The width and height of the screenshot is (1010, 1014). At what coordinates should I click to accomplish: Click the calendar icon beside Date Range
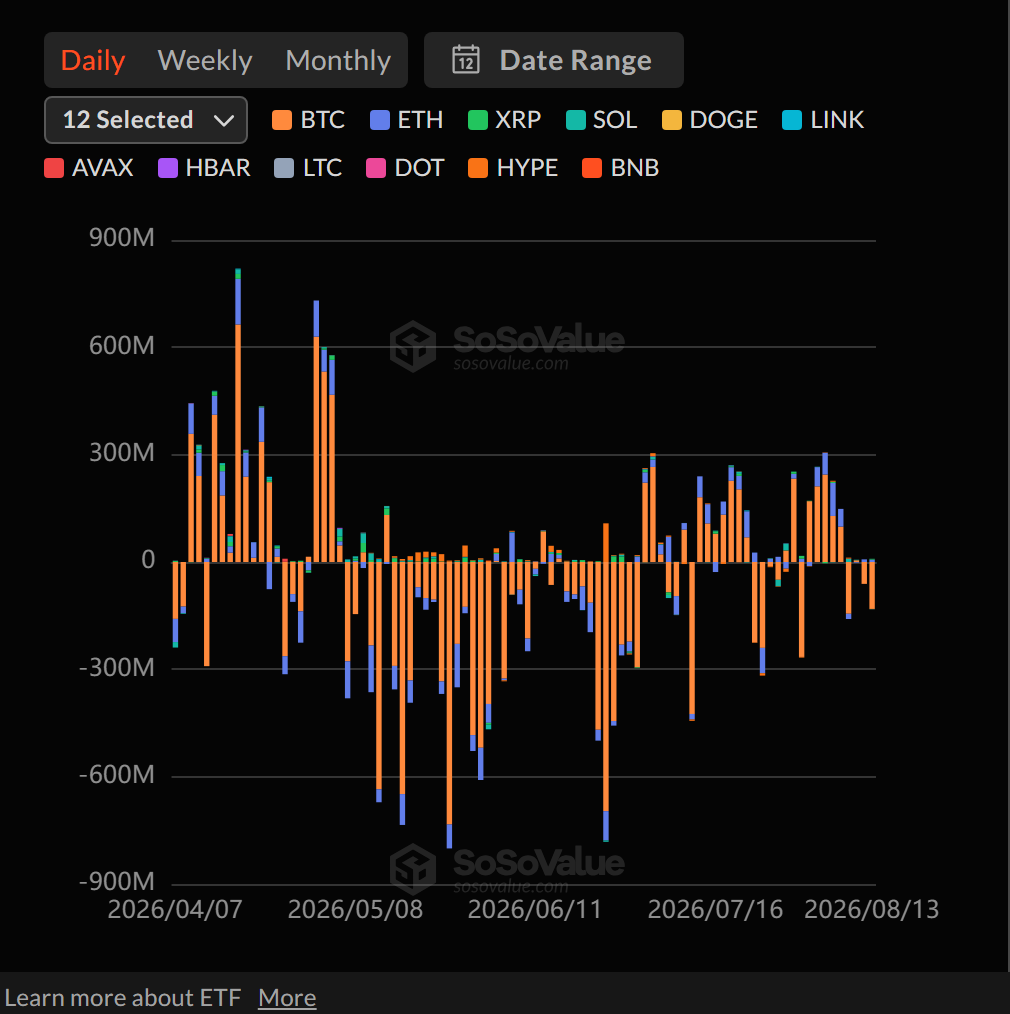pos(466,60)
